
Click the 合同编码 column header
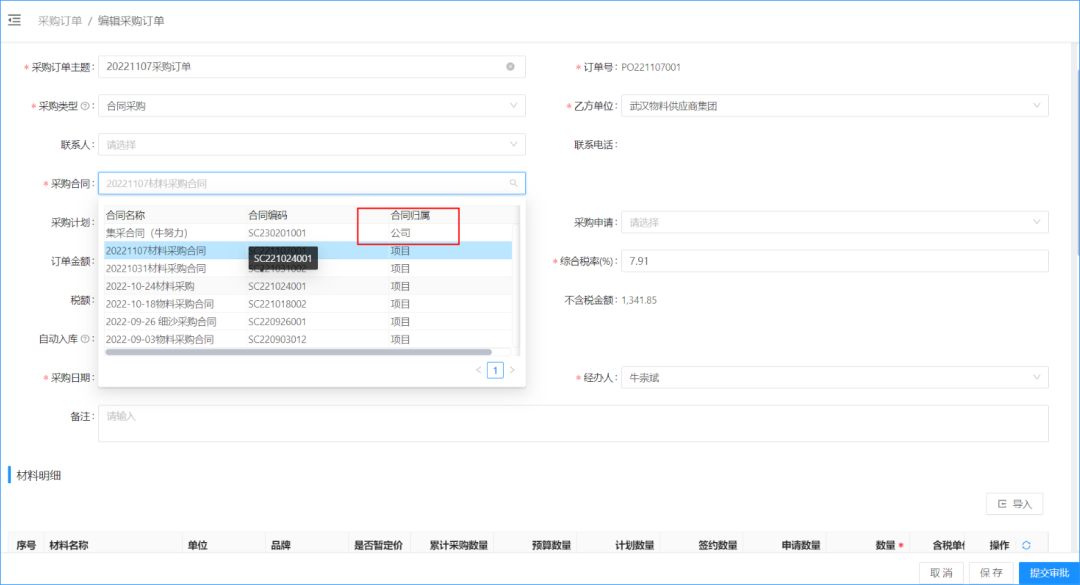point(268,215)
